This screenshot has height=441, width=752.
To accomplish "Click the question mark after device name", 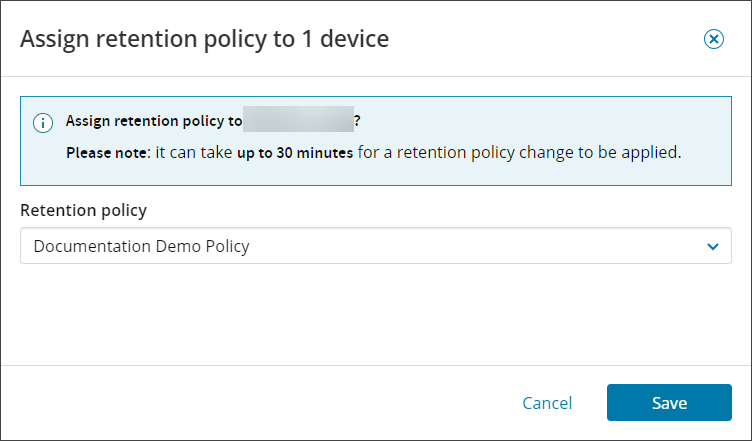I will coord(358,121).
